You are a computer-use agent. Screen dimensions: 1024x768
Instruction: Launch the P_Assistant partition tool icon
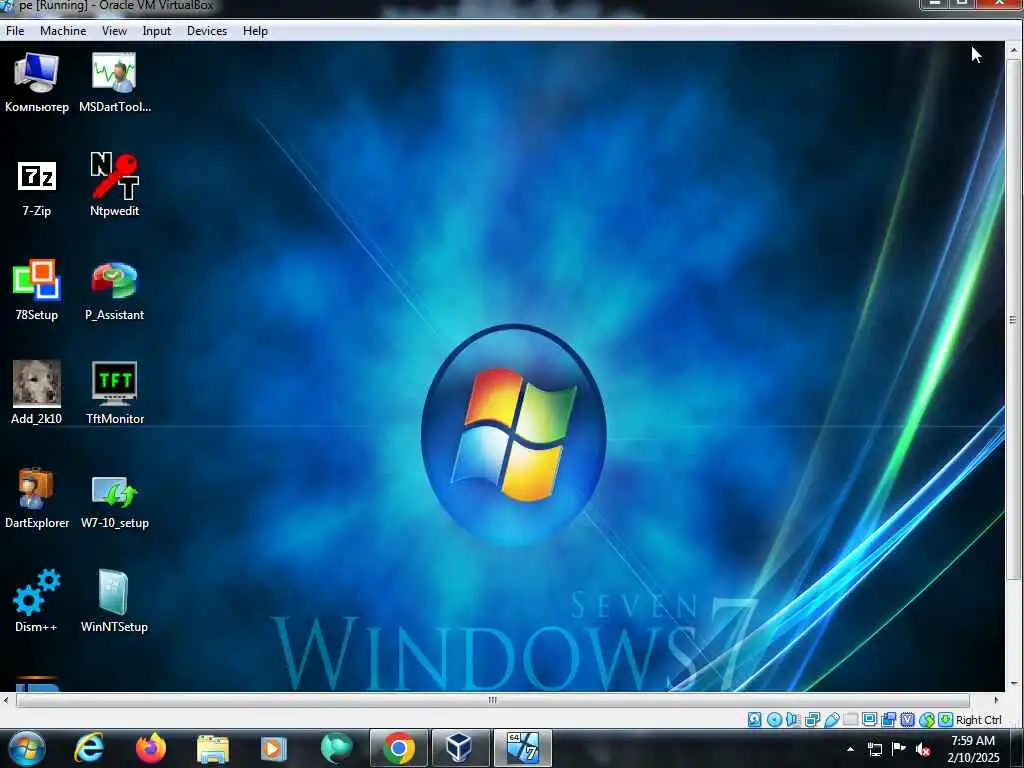point(114,291)
